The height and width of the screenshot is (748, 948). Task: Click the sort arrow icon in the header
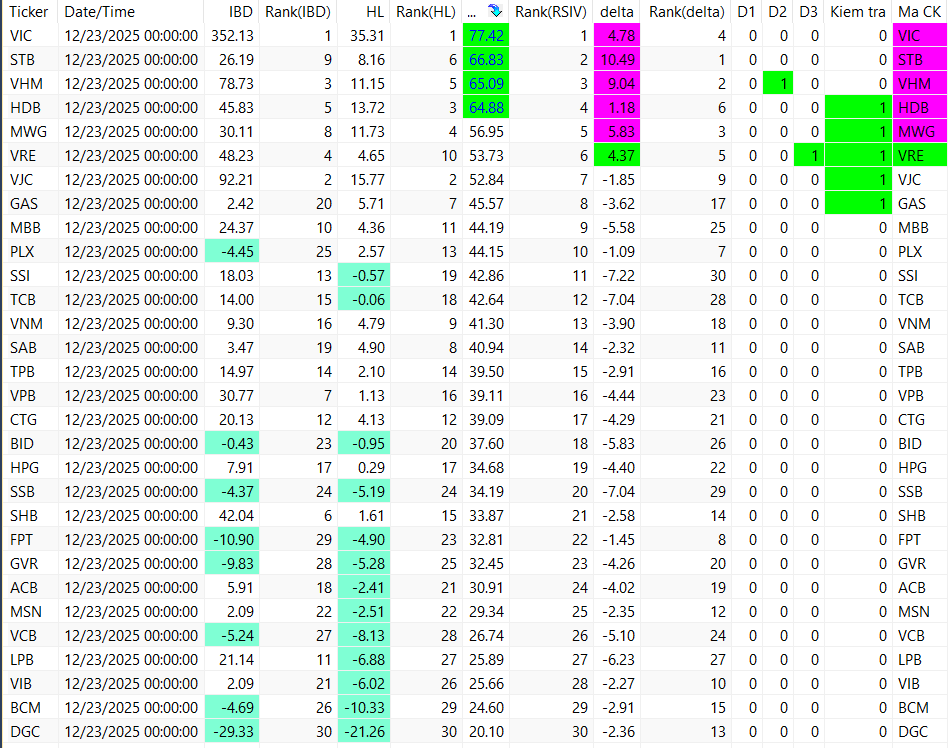(495, 11)
